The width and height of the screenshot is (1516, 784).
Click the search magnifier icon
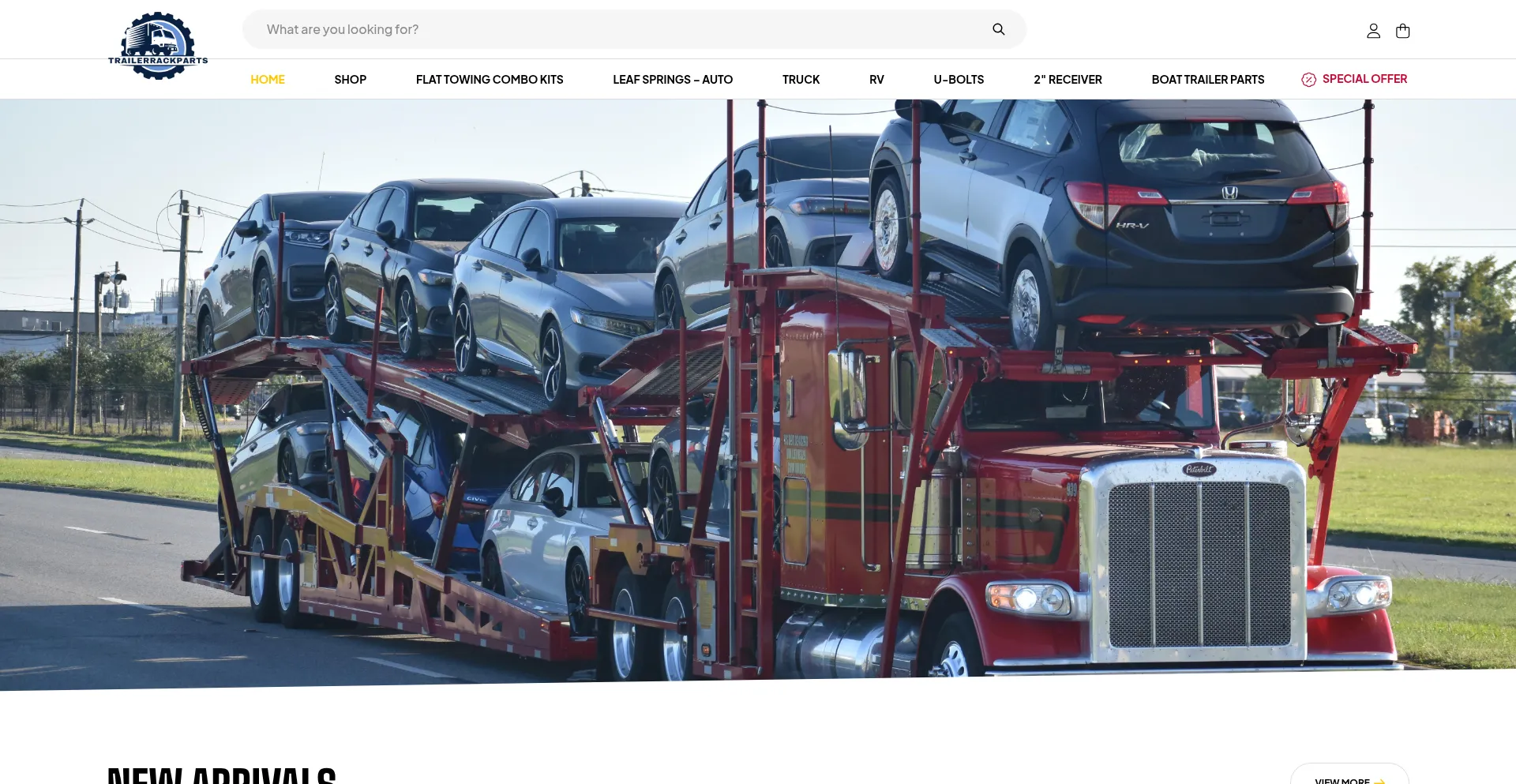pos(998,29)
